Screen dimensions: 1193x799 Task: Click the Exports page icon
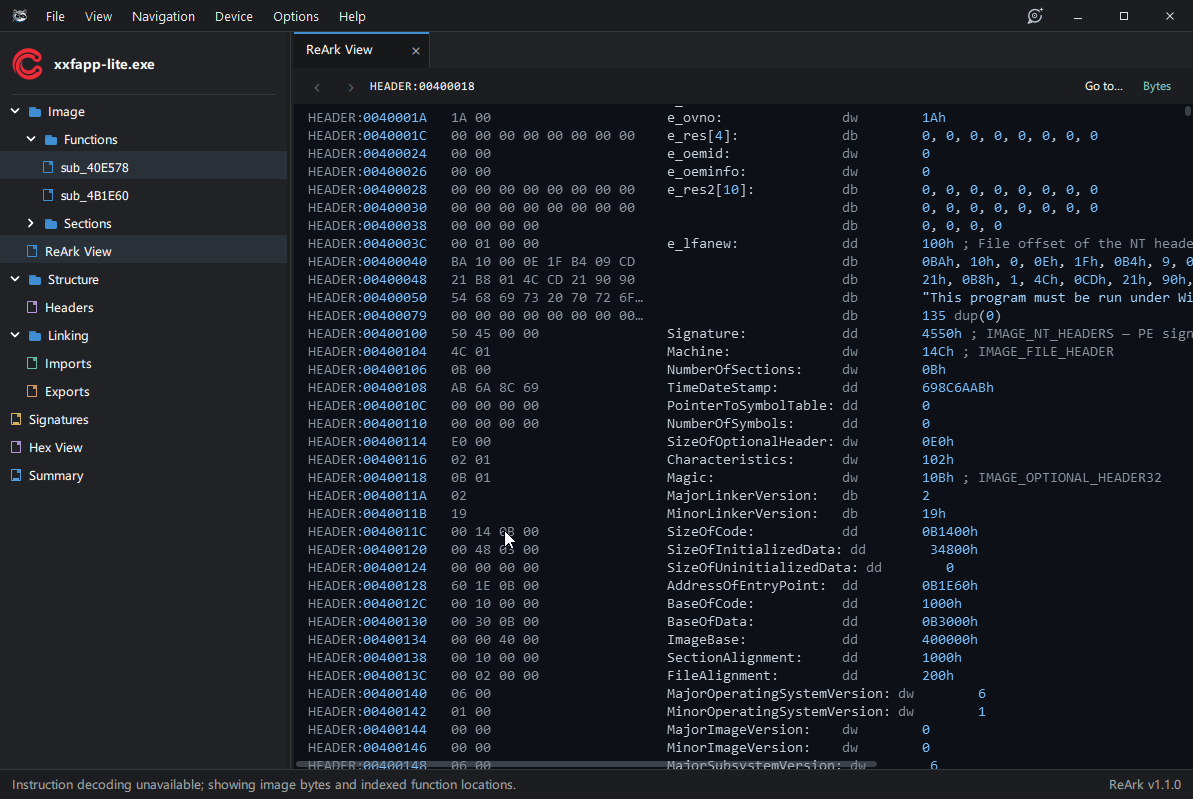[32, 391]
